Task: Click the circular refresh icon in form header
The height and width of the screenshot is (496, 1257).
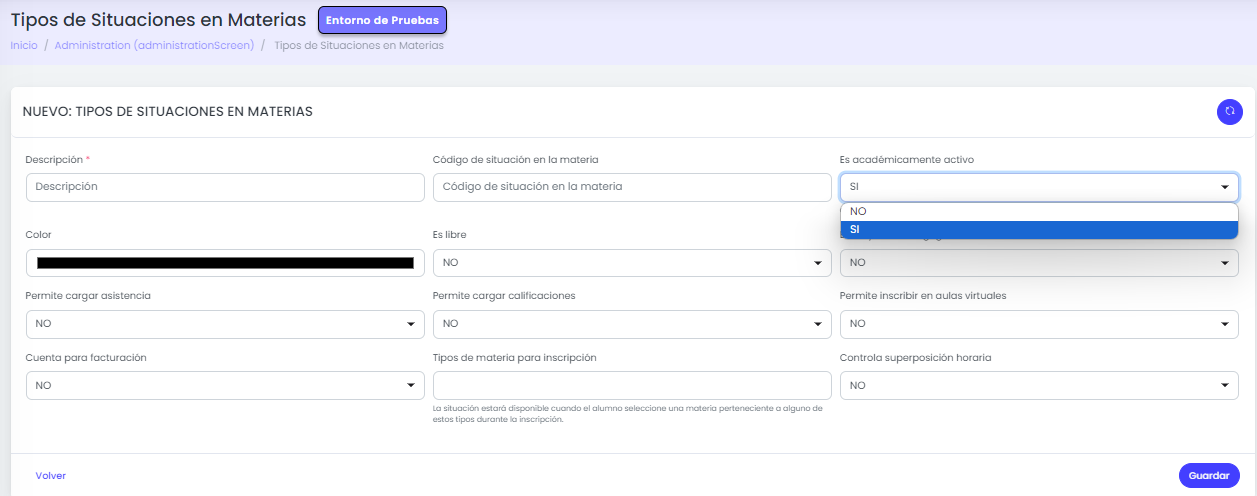Action: [1229, 112]
